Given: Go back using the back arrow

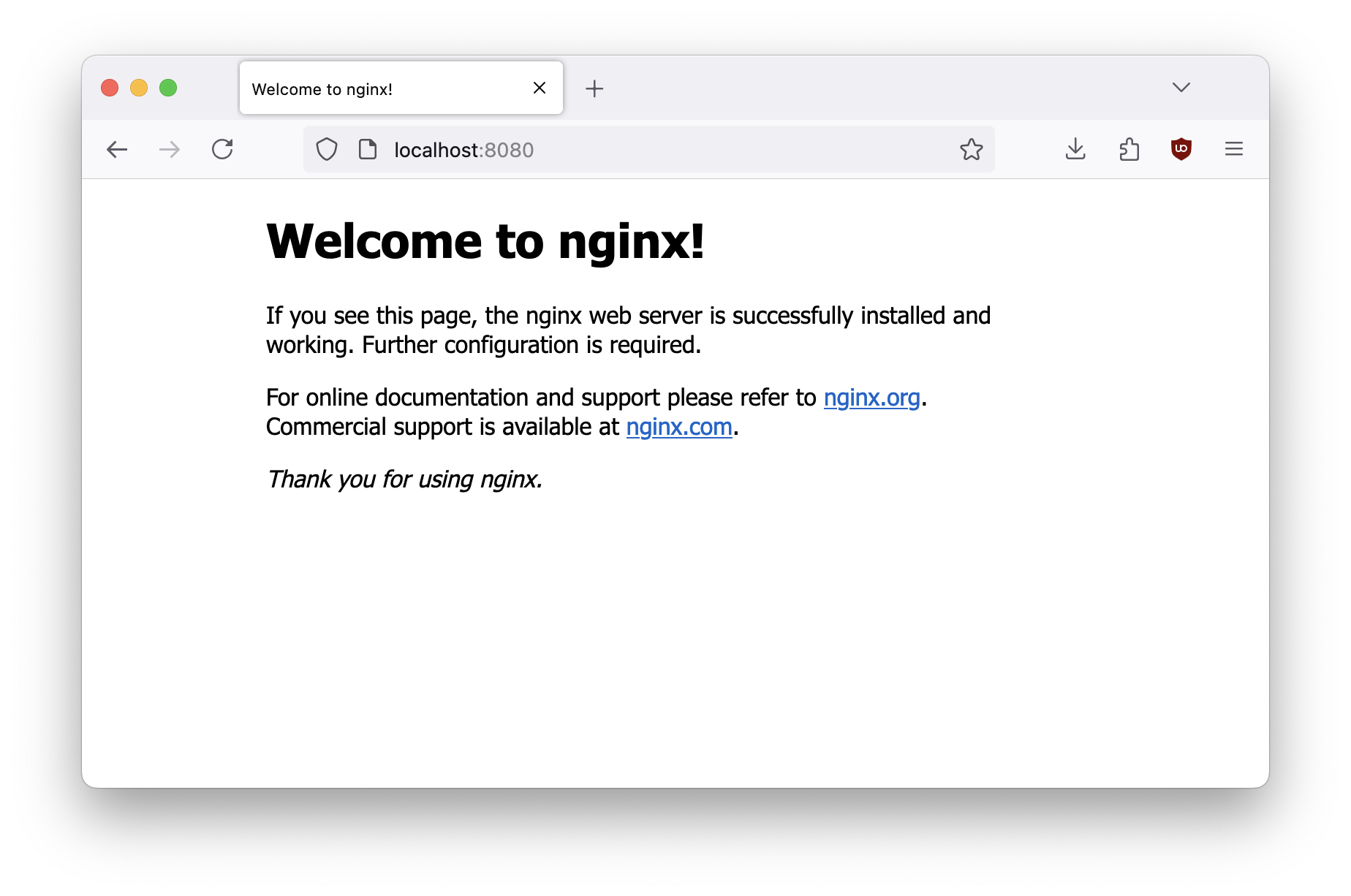Looking at the screenshot, I should click(x=117, y=150).
